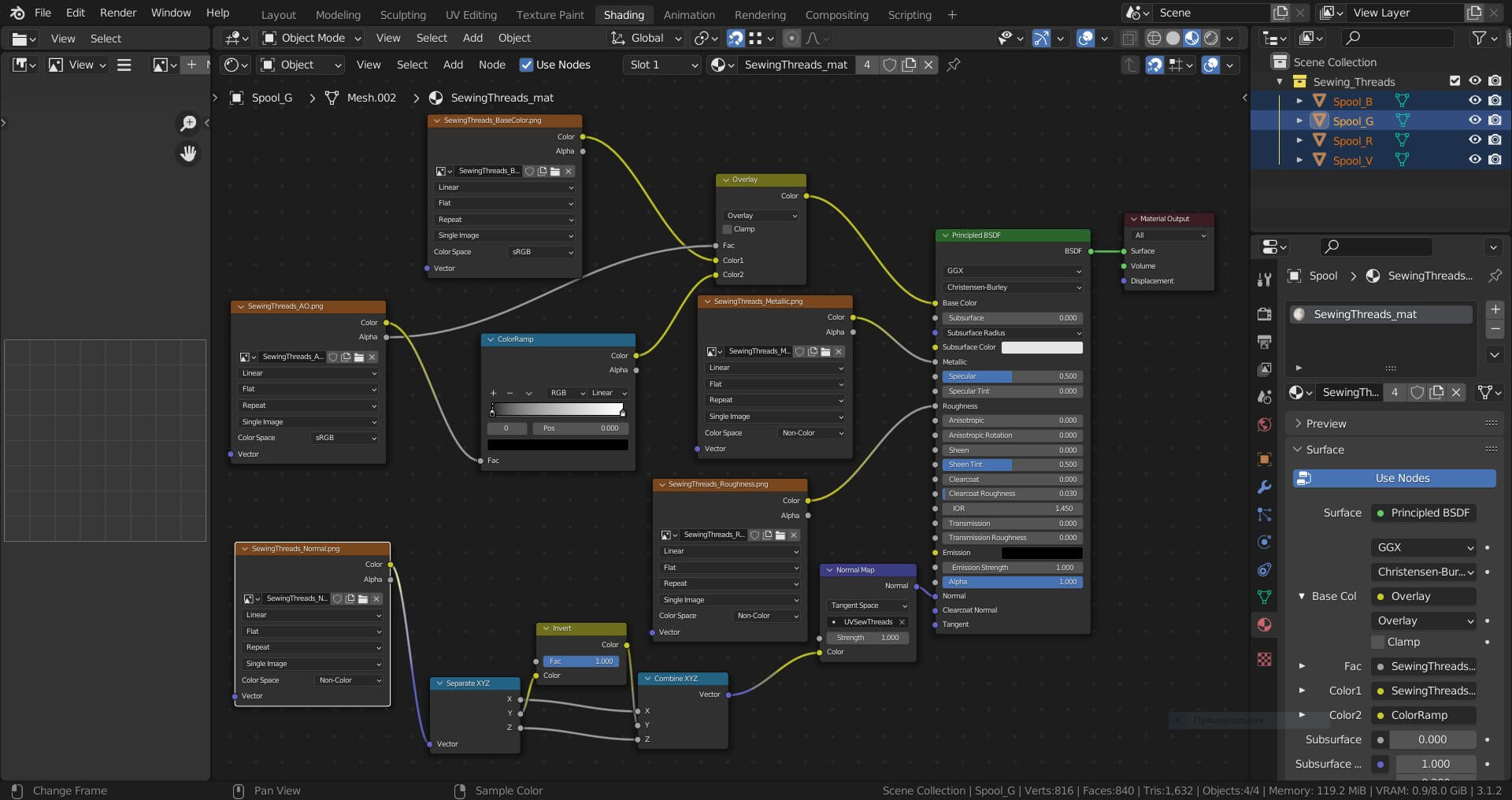1512x800 pixels.
Task: Unlink the SewingThreads_mat material with X
Action: (928, 65)
